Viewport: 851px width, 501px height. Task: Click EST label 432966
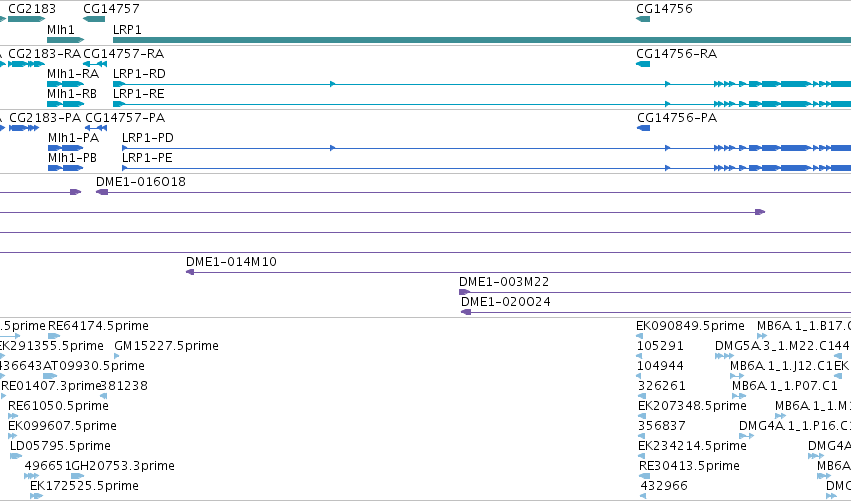[664, 486]
